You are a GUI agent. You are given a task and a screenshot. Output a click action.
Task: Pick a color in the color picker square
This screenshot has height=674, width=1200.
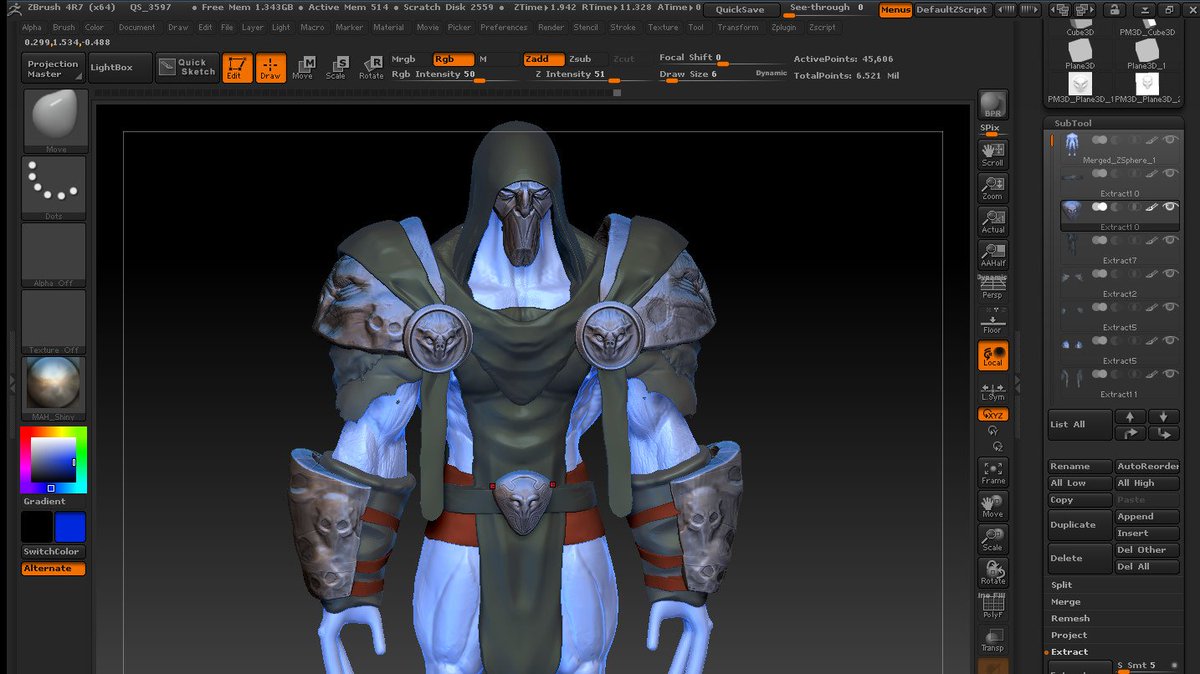[53, 460]
